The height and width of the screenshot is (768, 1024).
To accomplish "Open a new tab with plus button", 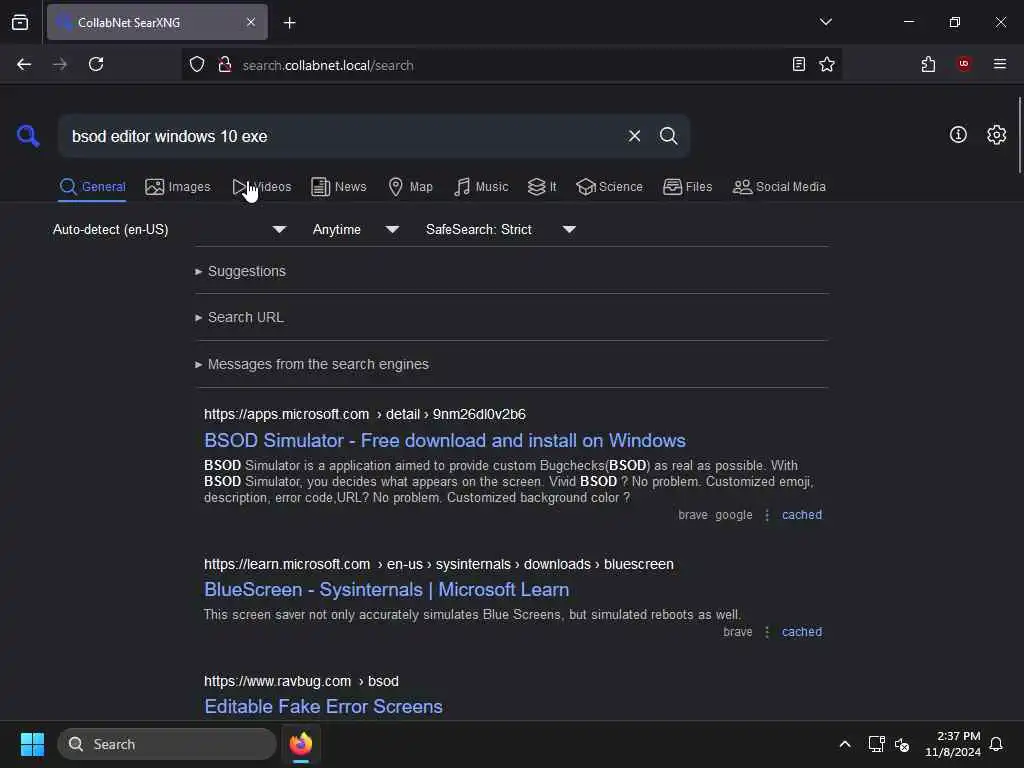I will (x=289, y=23).
